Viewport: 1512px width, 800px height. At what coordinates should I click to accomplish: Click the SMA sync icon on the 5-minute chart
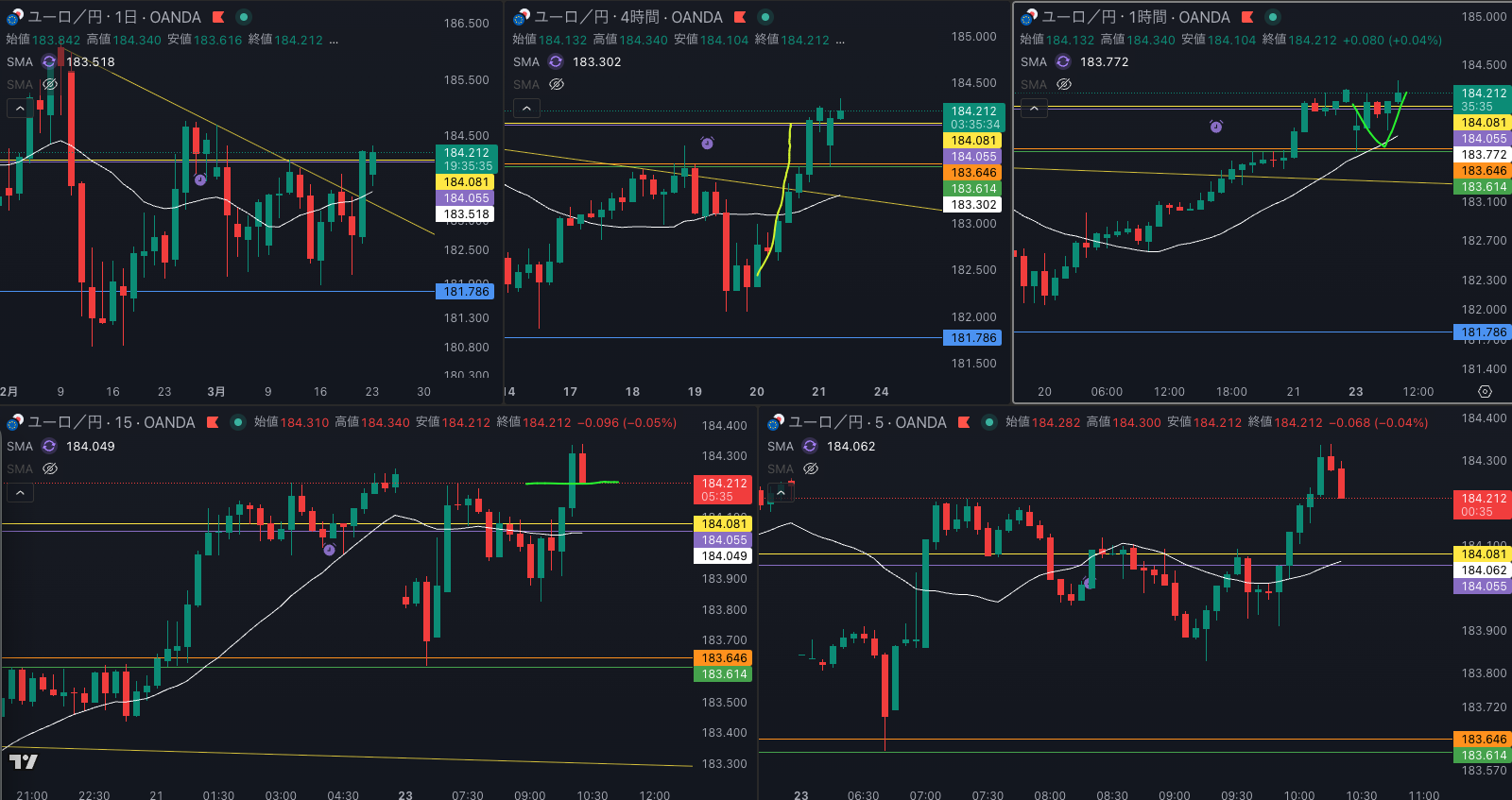click(810, 446)
